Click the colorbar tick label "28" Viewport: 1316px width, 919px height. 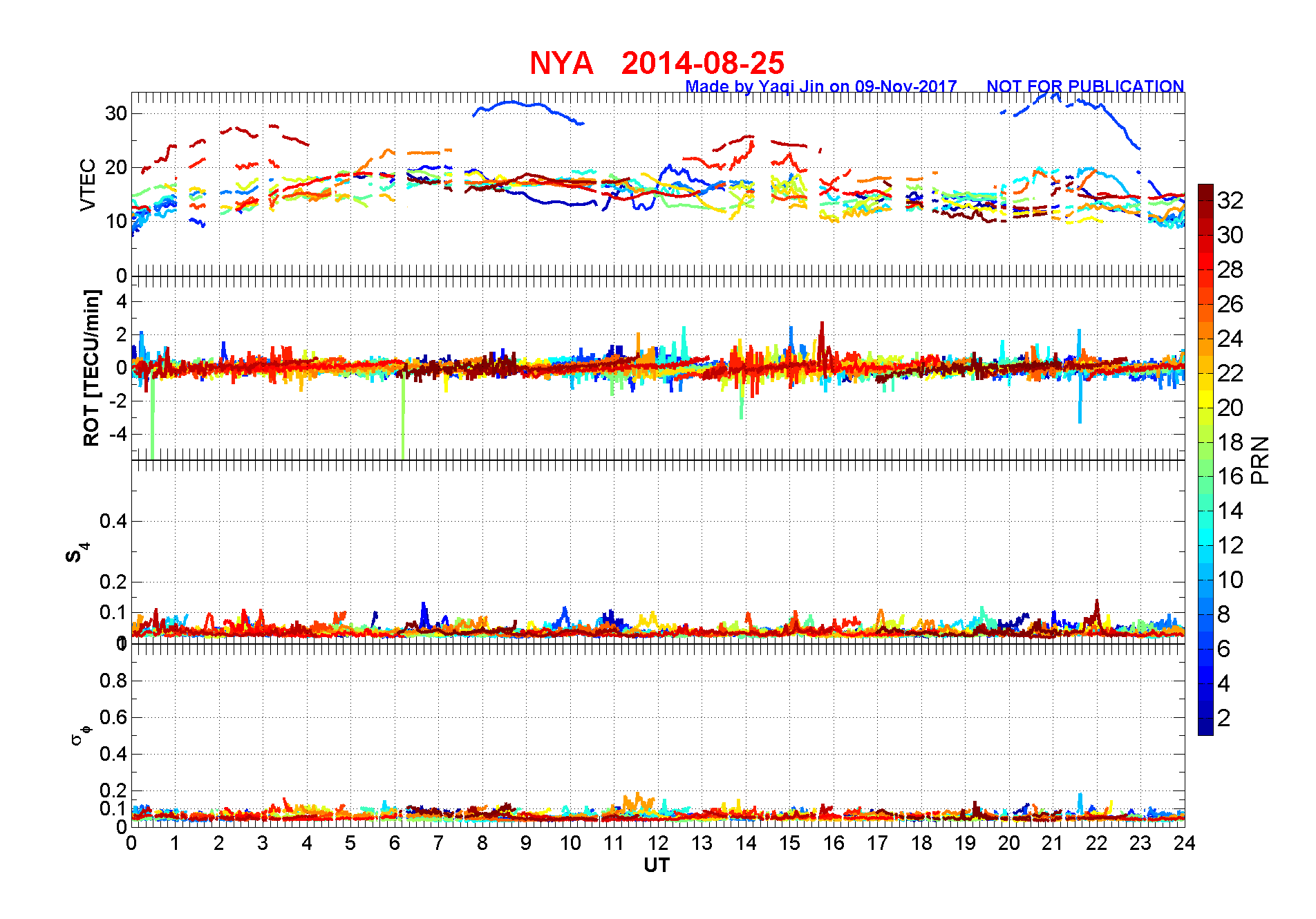pos(1230,269)
